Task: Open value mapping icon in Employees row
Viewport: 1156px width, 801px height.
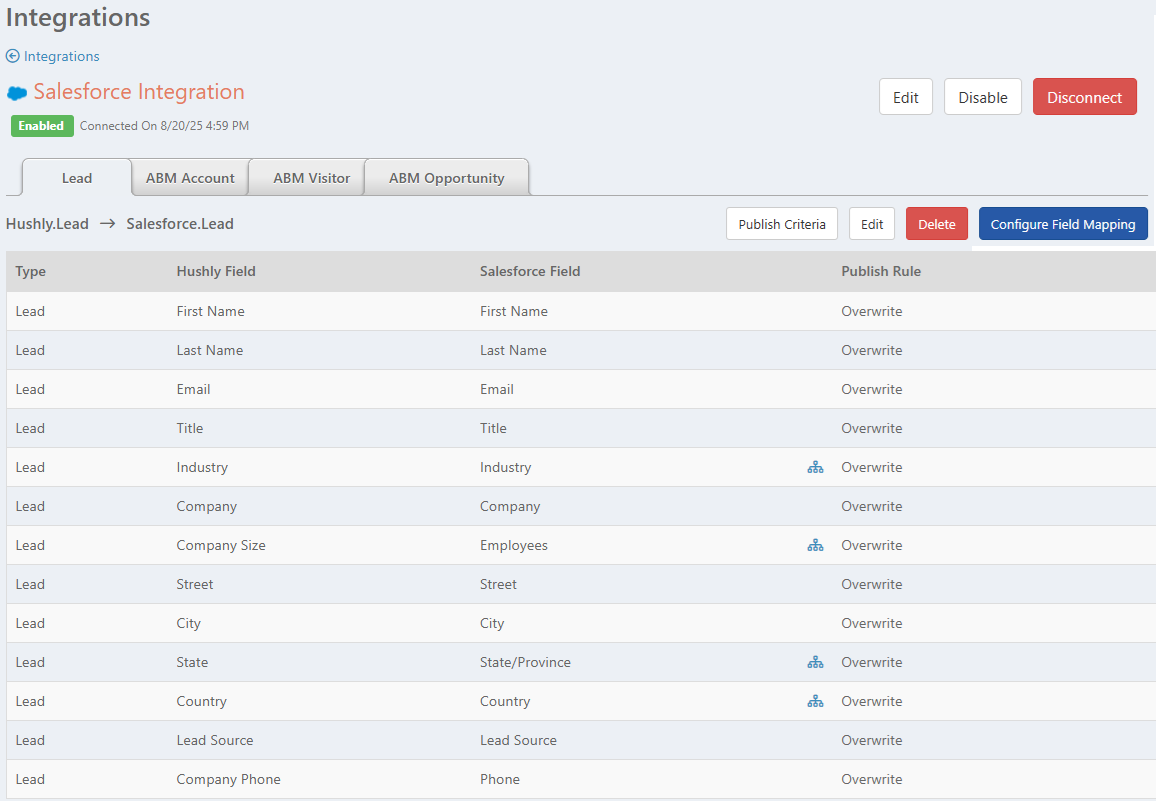Action: coord(815,545)
